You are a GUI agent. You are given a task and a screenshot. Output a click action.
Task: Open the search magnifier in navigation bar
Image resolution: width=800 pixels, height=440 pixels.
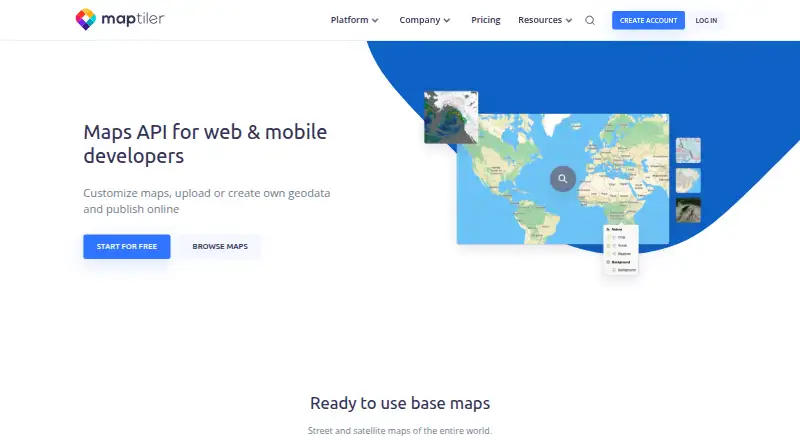pyautogui.click(x=590, y=20)
